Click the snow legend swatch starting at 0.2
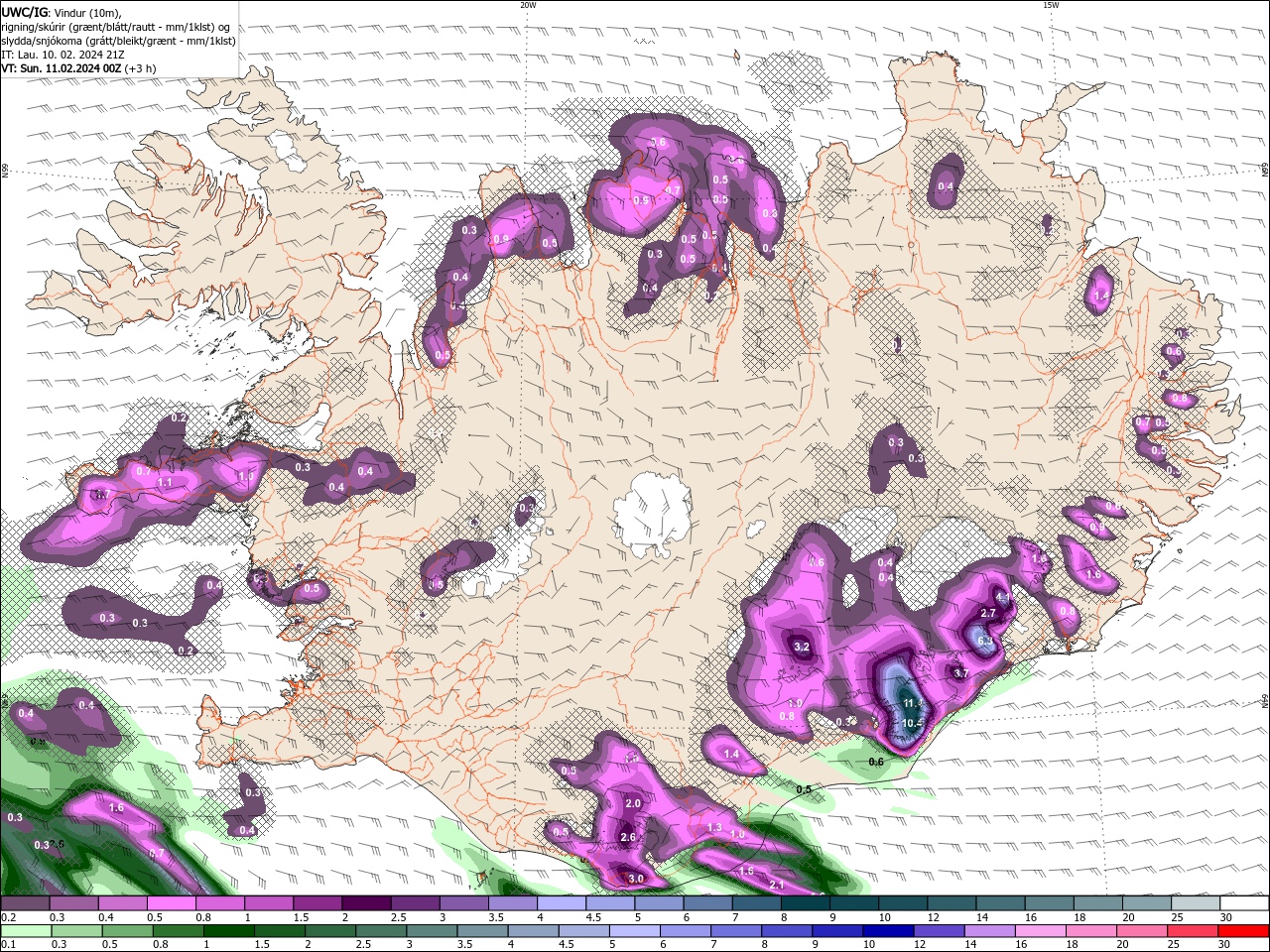The image size is (1270, 952). pyautogui.click(x=26, y=903)
